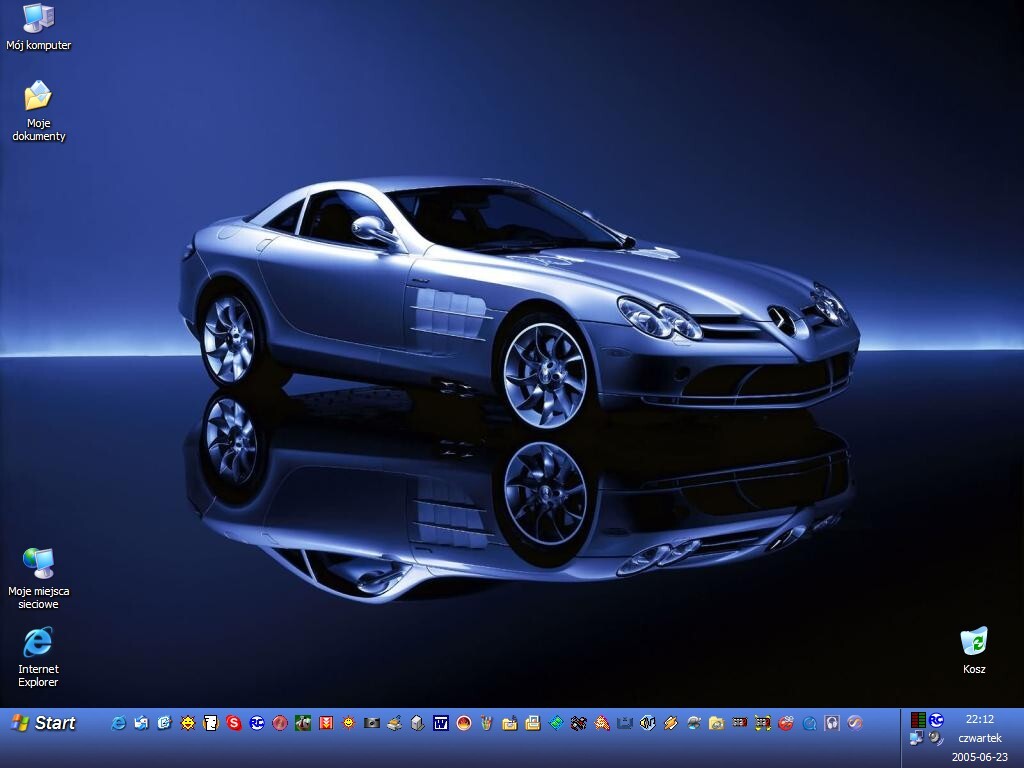Screen dimensions: 1024x768
Task: Click the camera icon in Quick Launch
Action: (x=372, y=723)
